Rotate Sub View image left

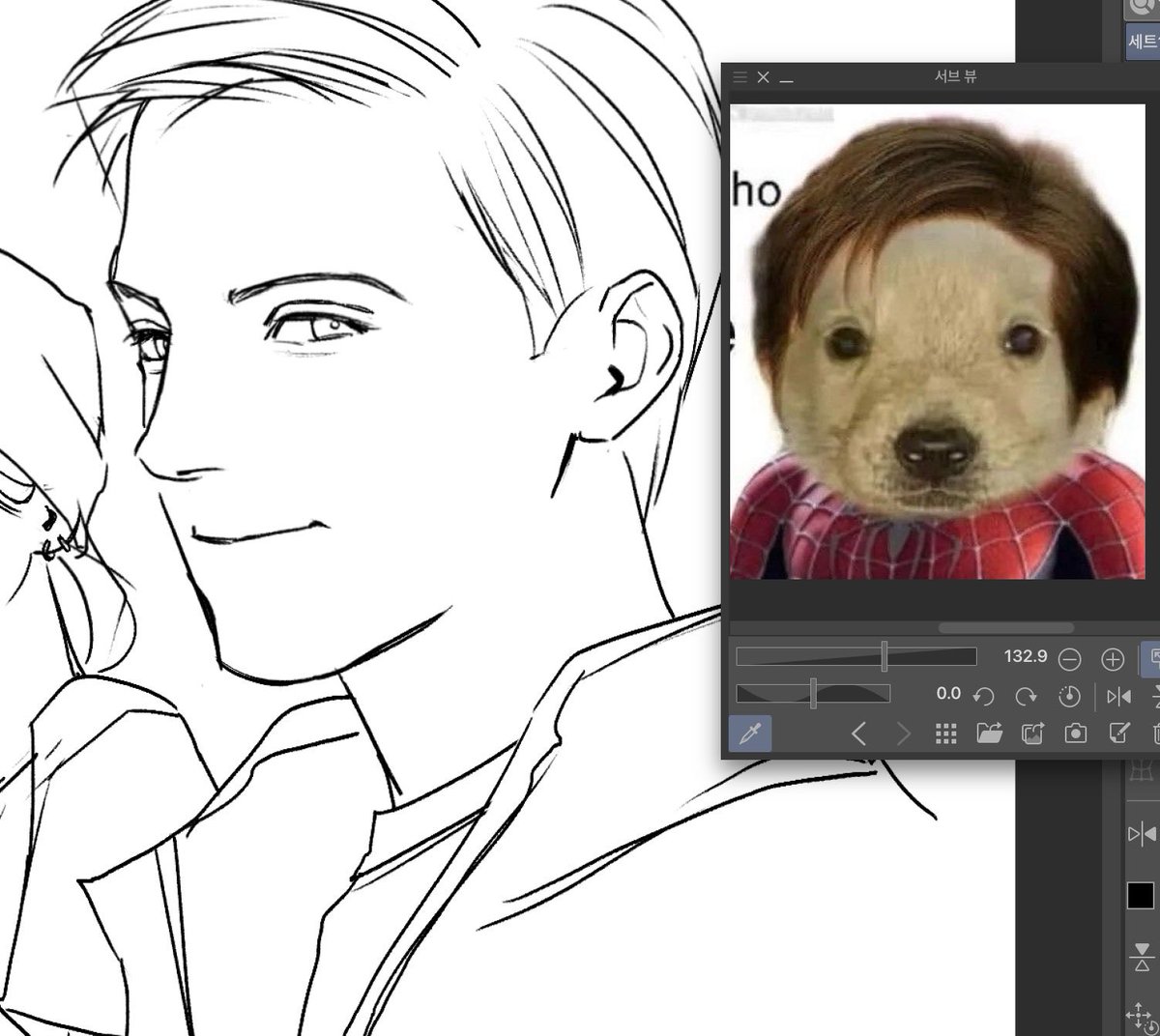tap(983, 696)
